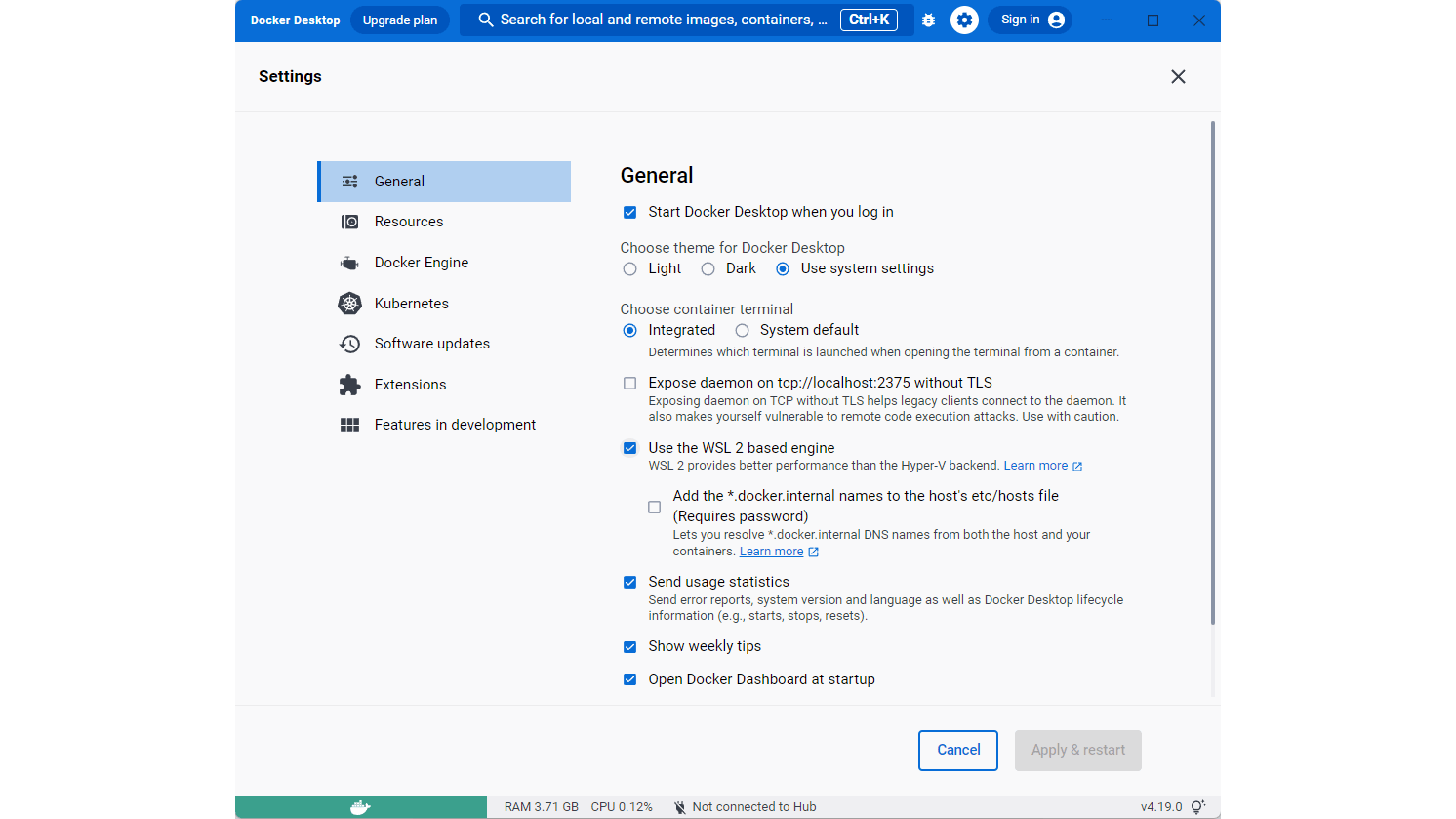
Task: Click the Upgrade plan button
Action: click(x=399, y=20)
